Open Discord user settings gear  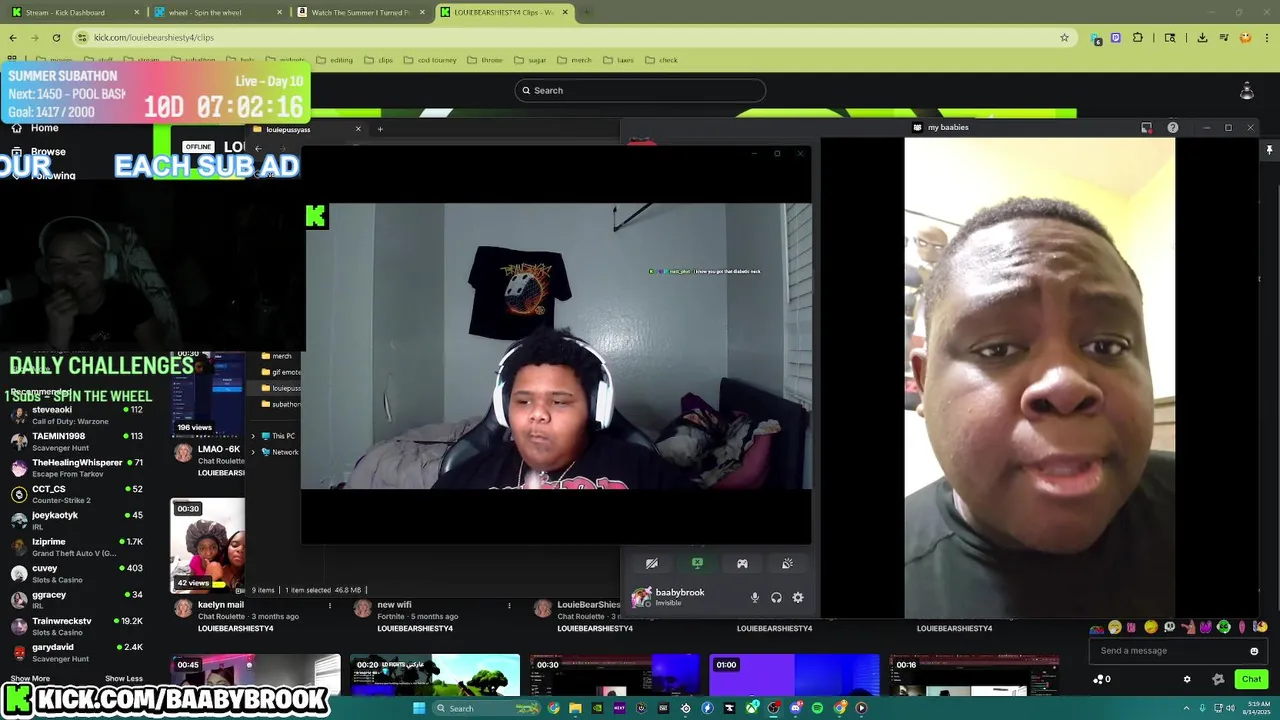[x=798, y=598]
